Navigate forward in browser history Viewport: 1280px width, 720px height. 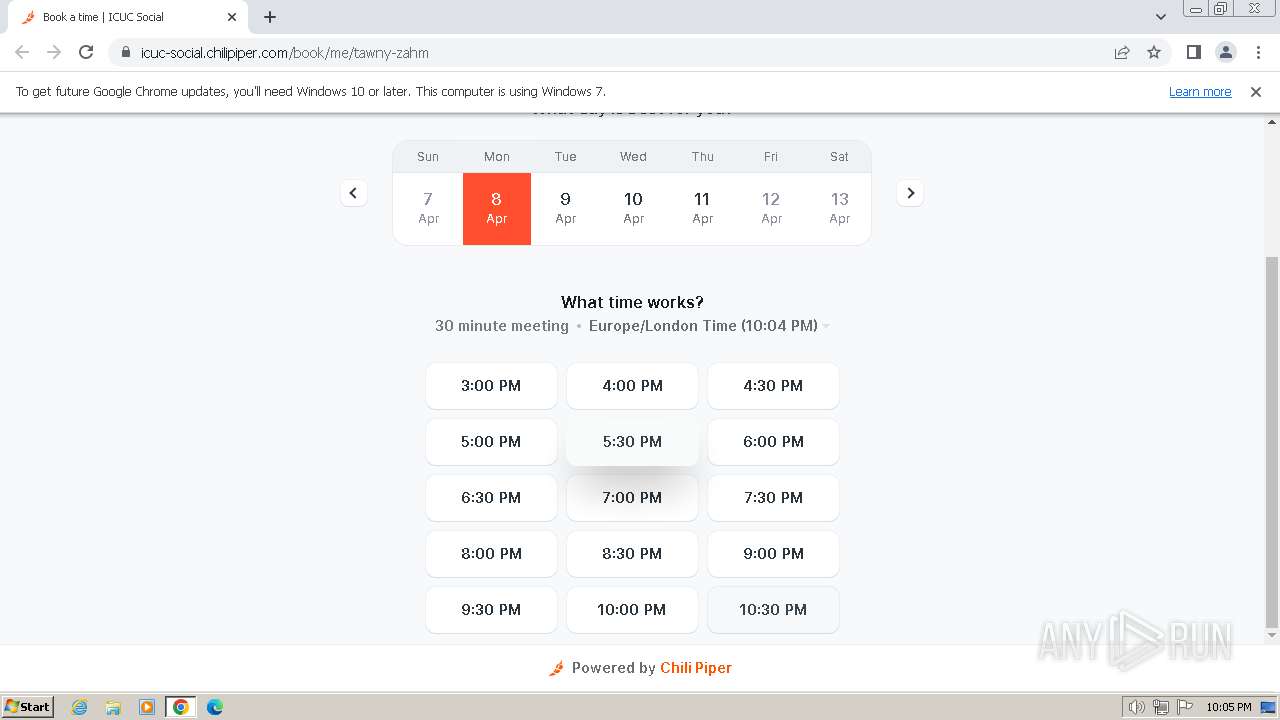click(x=54, y=52)
